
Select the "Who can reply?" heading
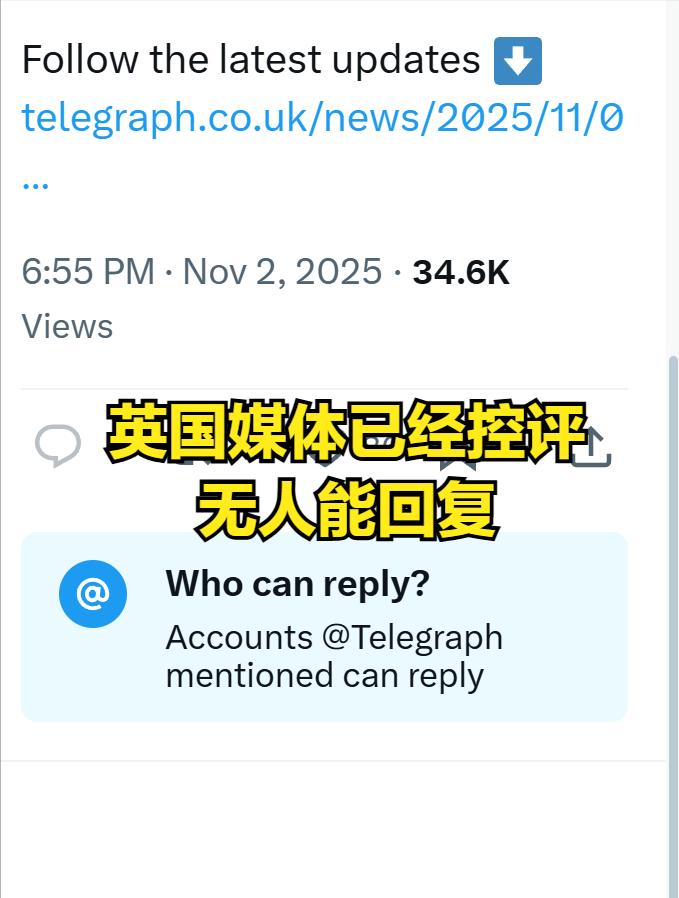(x=298, y=584)
